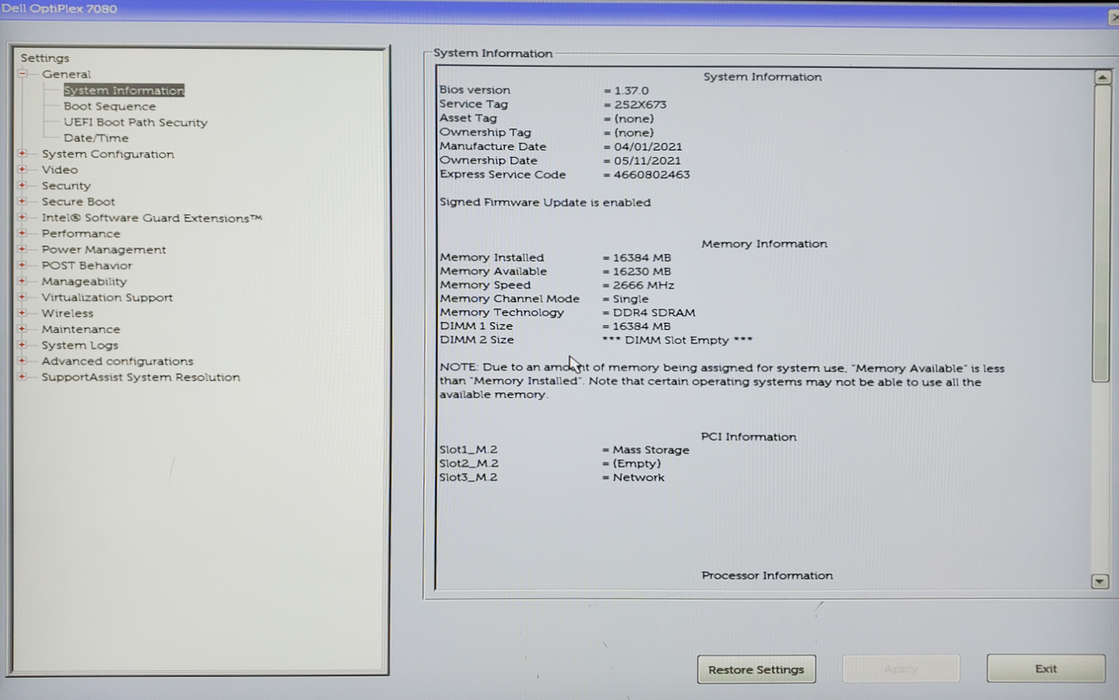Click Memory Installed value 16384 MB
The image size is (1119, 700).
[642, 258]
